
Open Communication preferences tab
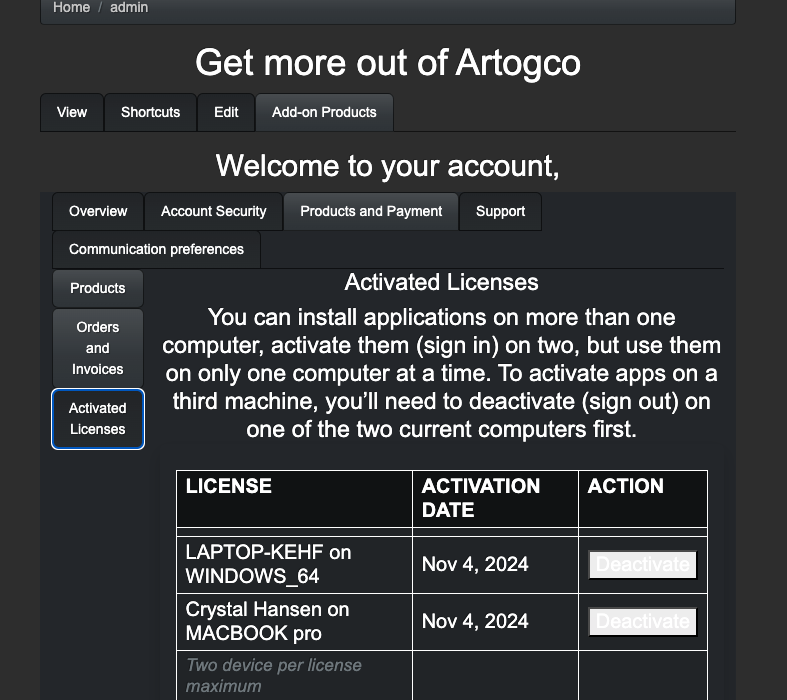157,249
